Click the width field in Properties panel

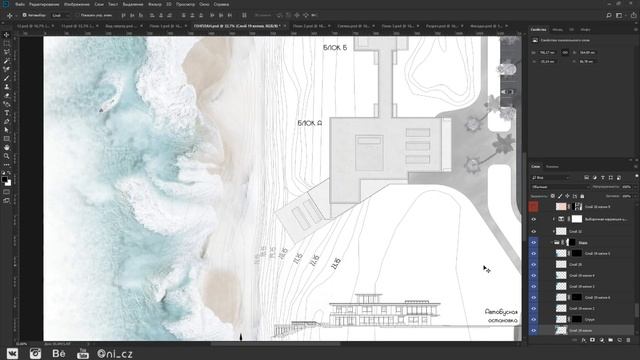point(548,53)
